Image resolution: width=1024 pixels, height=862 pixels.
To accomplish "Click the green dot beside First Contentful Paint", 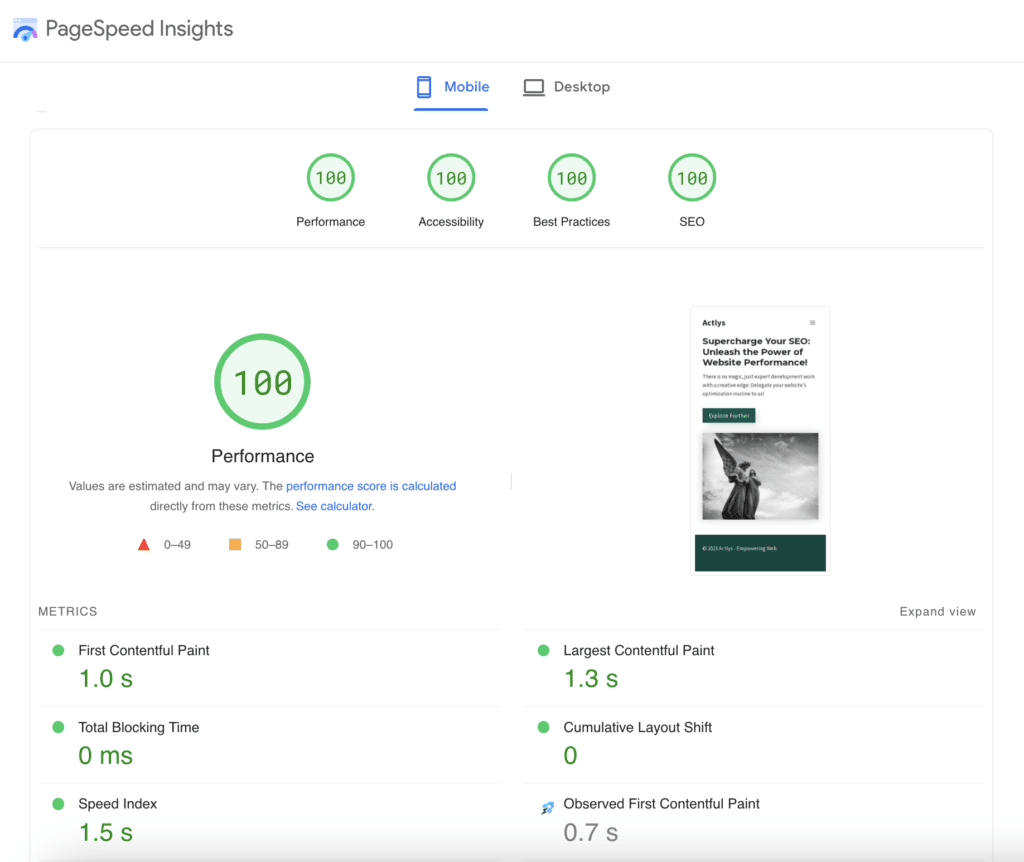I will 56,650.
